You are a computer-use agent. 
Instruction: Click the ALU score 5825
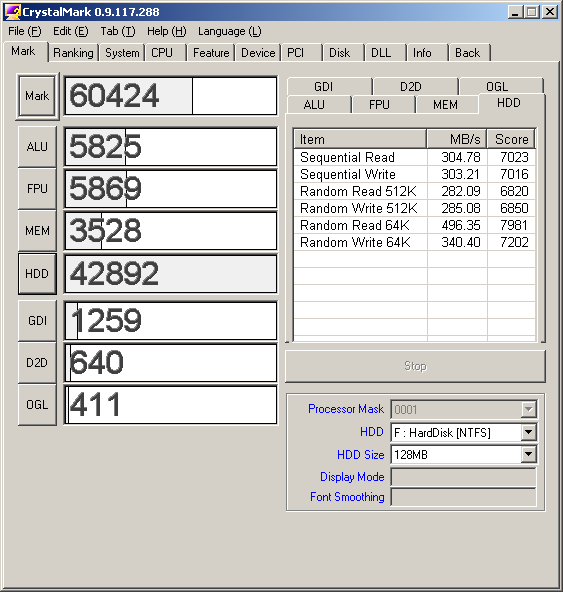pos(105,146)
